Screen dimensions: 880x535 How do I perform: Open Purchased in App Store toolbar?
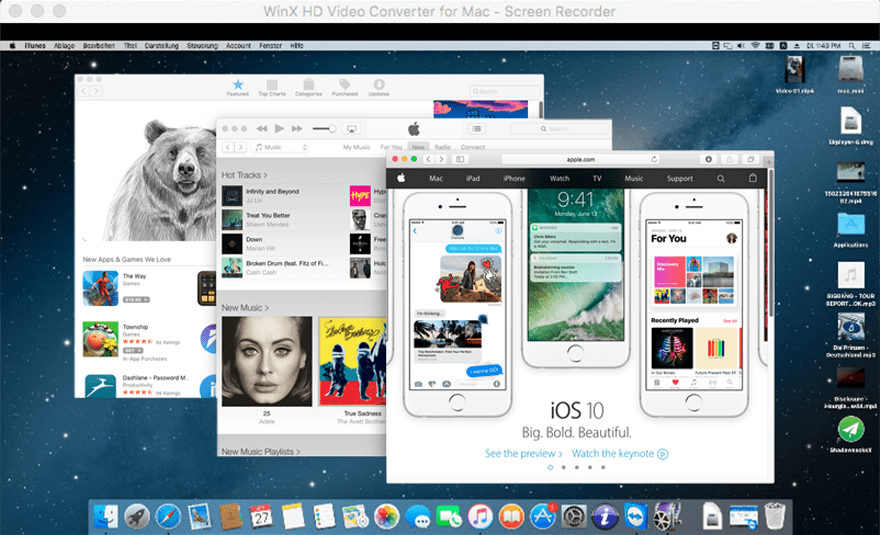345,88
